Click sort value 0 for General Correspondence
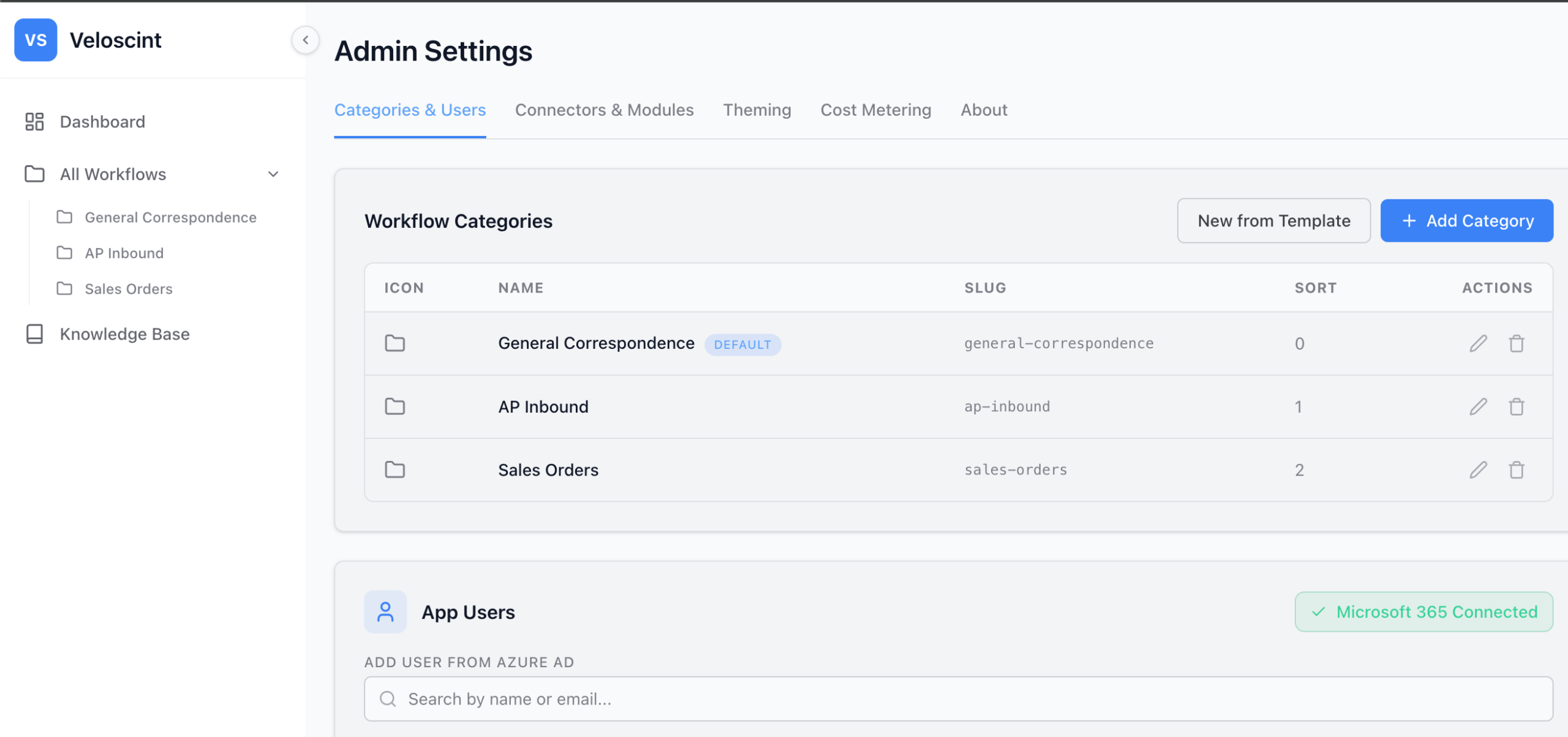 coord(1299,343)
